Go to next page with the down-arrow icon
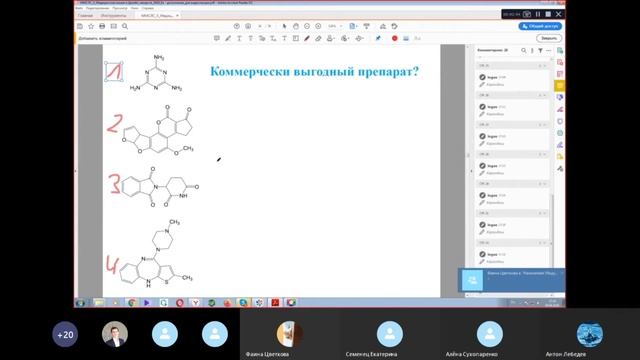This screenshot has height=360, width=640. [x=248, y=26]
